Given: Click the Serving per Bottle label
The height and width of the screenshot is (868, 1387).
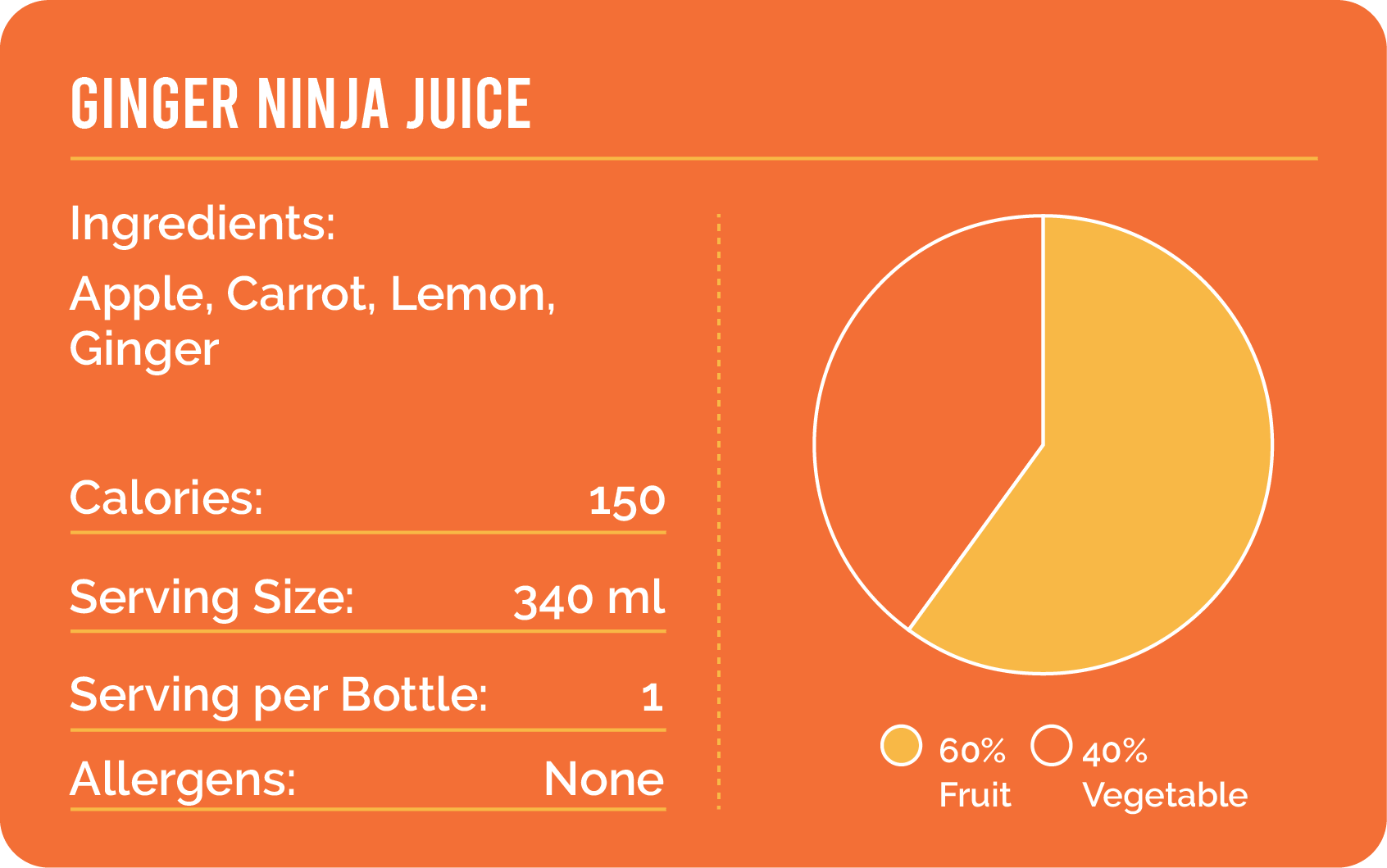Looking at the screenshot, I should tap(279, 696).
